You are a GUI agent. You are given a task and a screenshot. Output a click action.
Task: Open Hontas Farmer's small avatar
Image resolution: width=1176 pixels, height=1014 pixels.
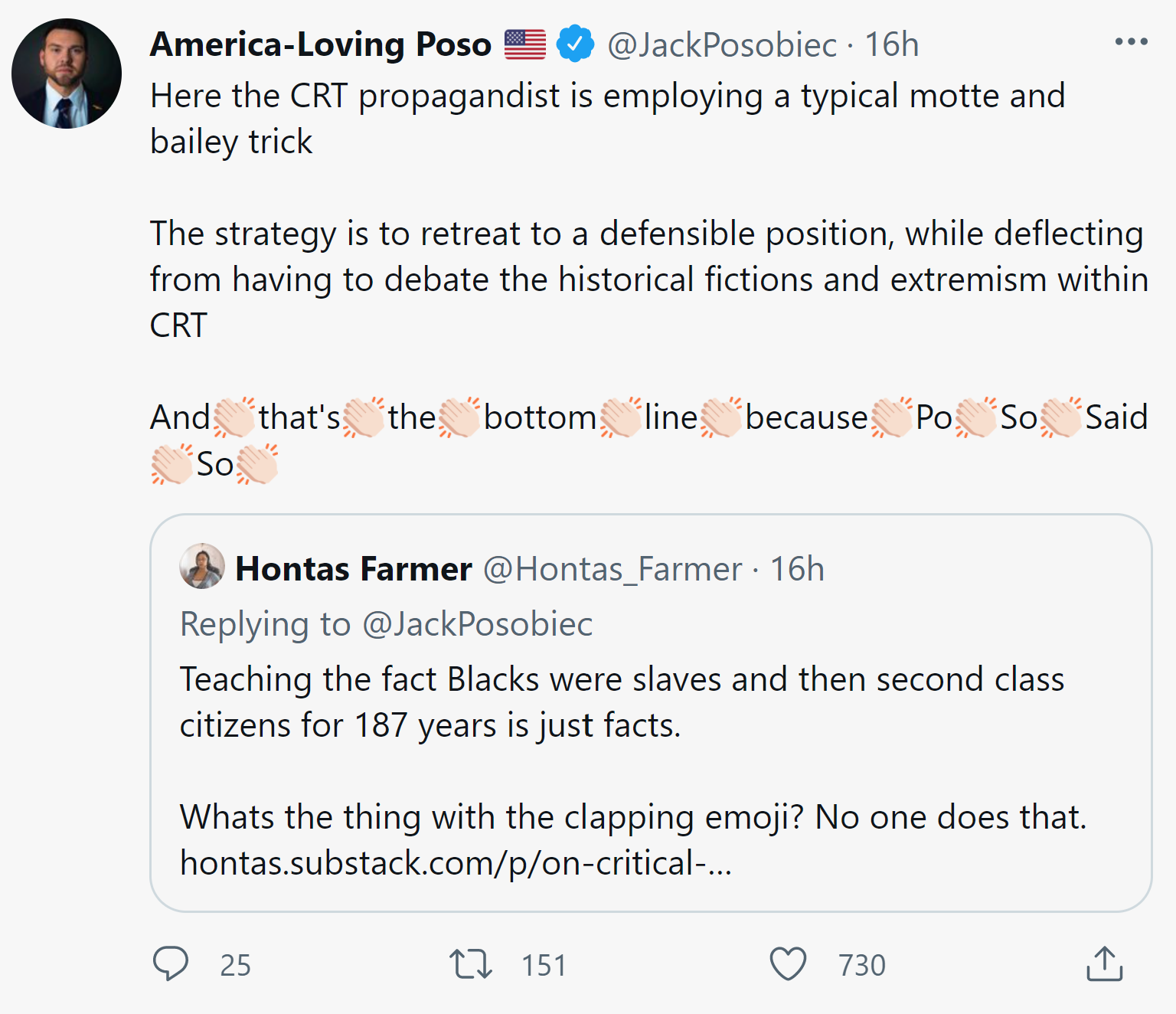[x=202, y=566]
